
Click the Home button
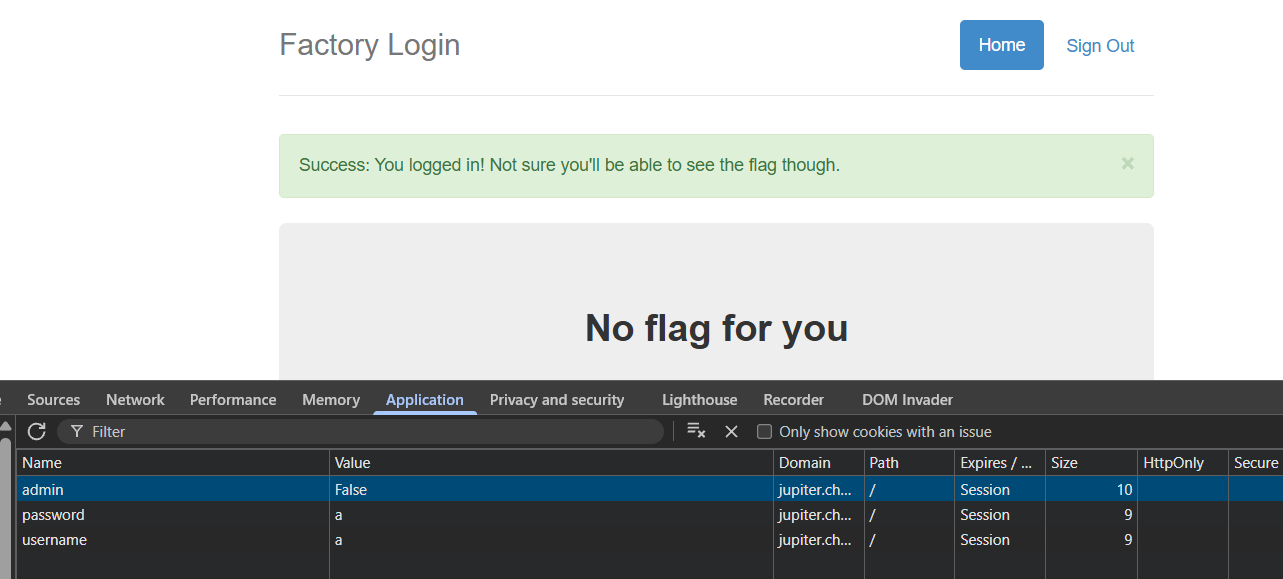point(1001,45)
